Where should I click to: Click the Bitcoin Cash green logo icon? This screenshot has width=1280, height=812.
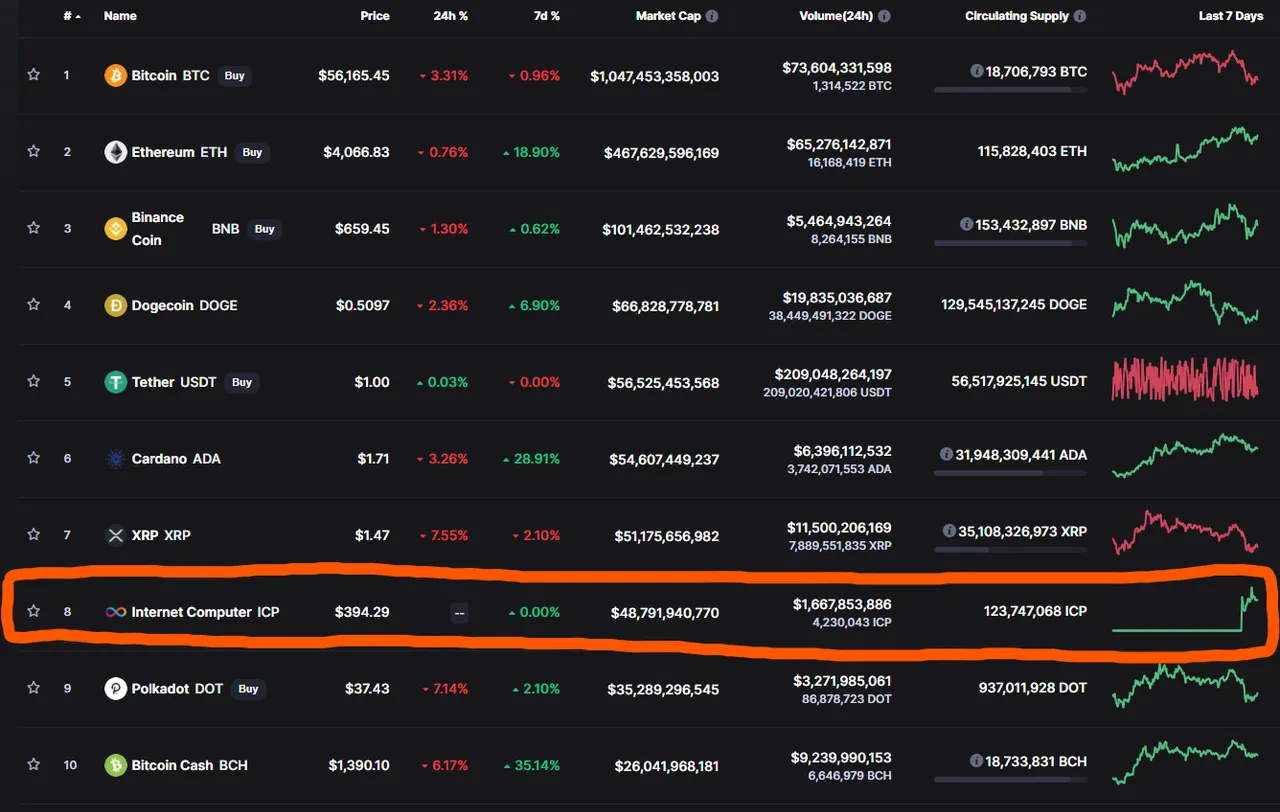(x=116, y=765)
